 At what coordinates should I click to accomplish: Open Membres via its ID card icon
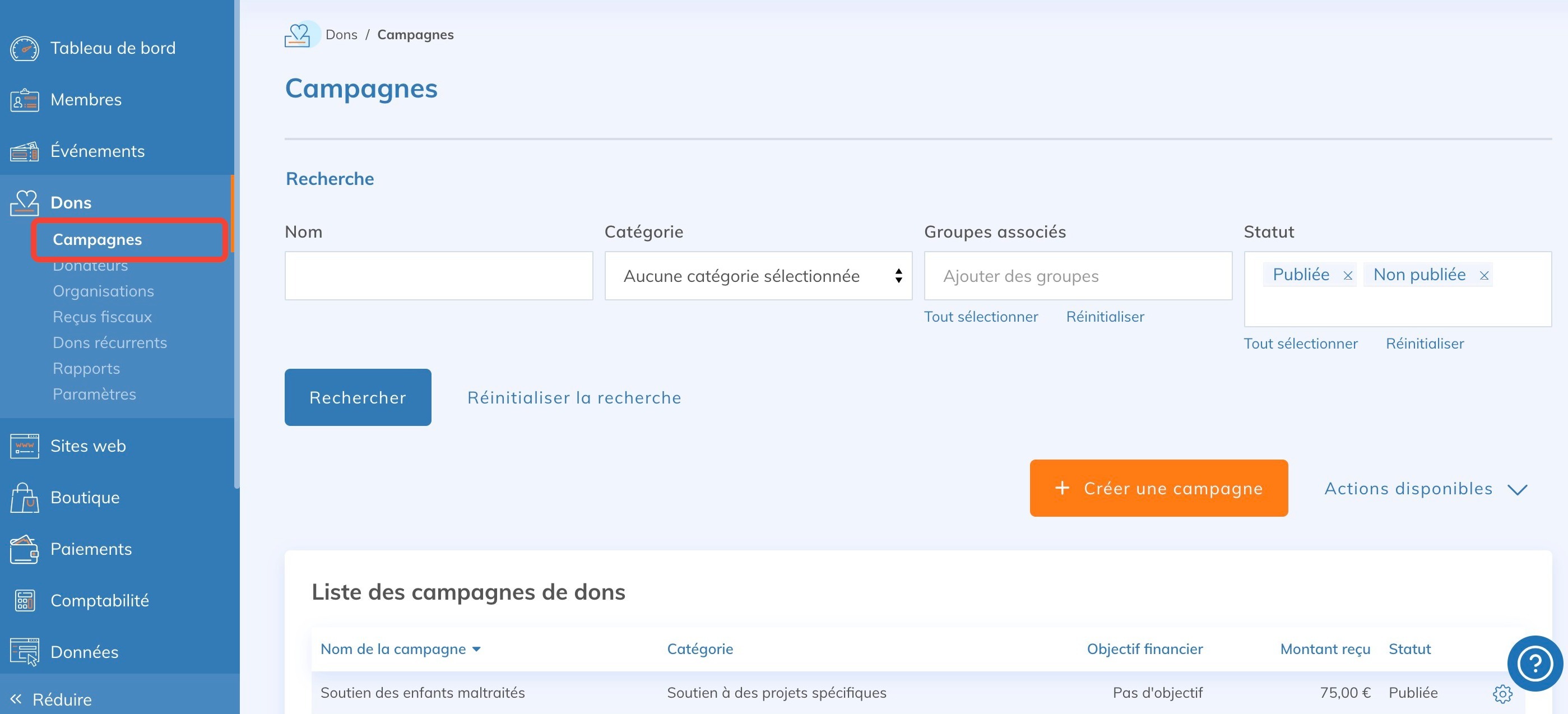coord(24,100)
